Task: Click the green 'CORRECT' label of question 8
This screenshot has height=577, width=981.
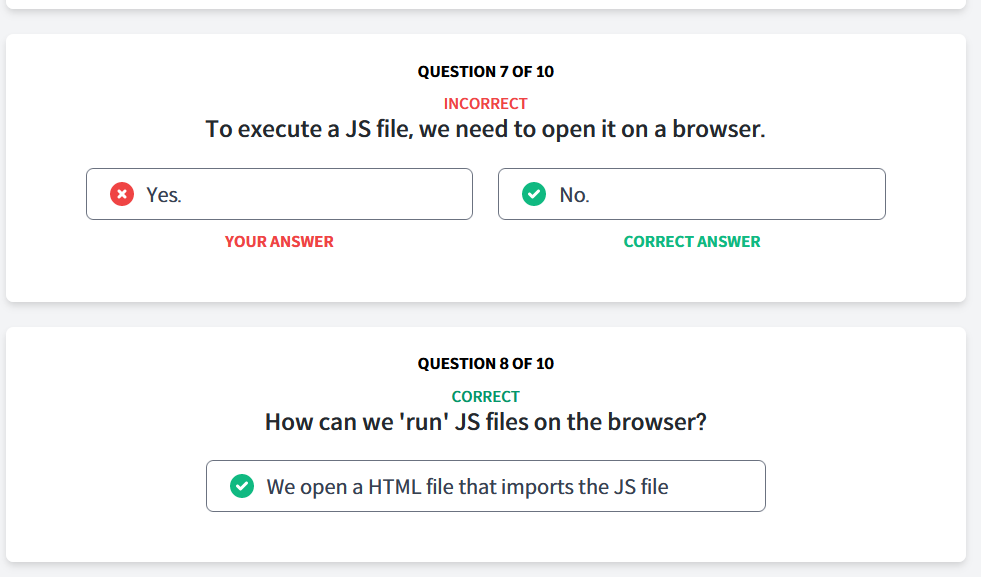Action: (x=485, y=397)
